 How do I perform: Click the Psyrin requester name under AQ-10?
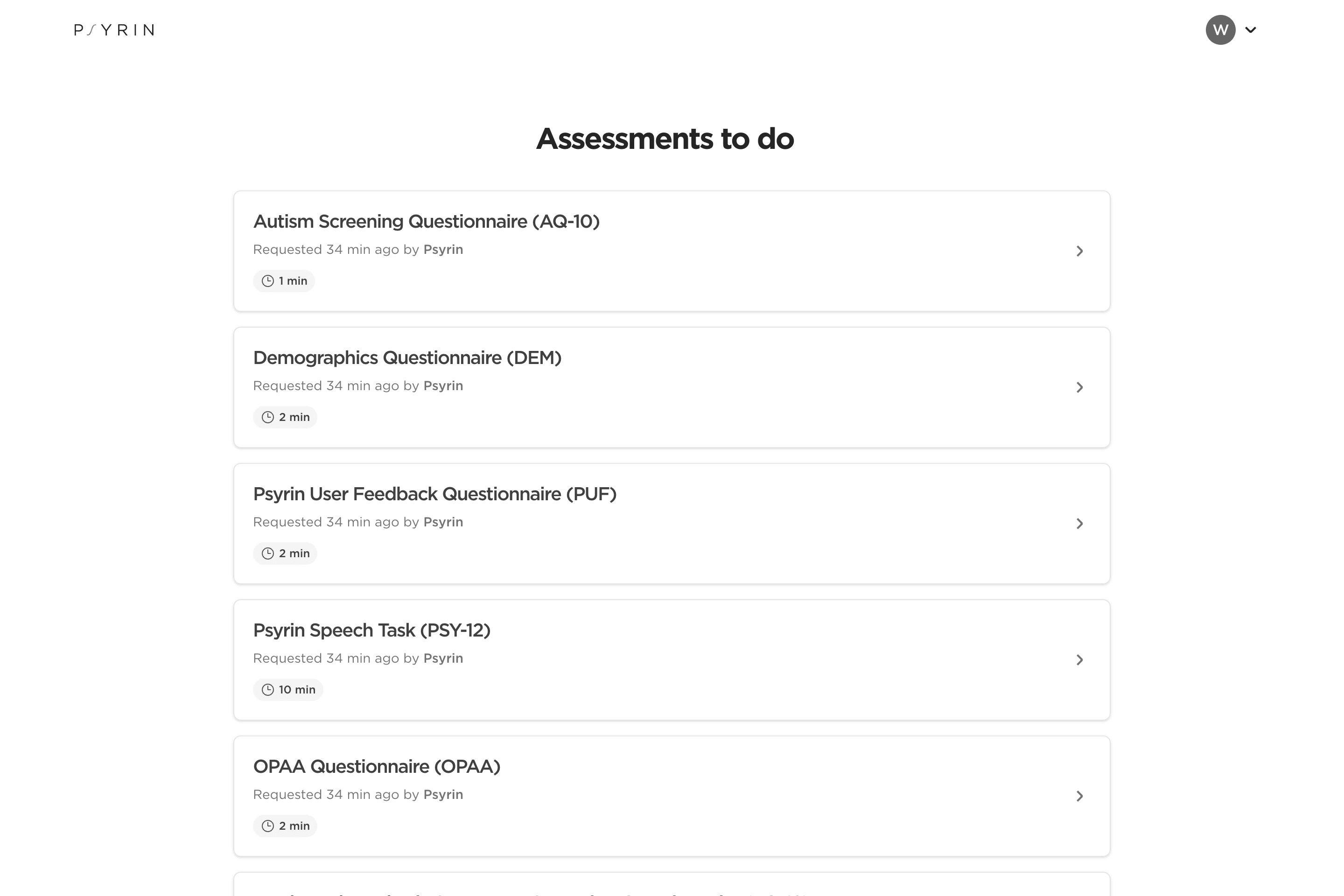click(x=443, y=250)
